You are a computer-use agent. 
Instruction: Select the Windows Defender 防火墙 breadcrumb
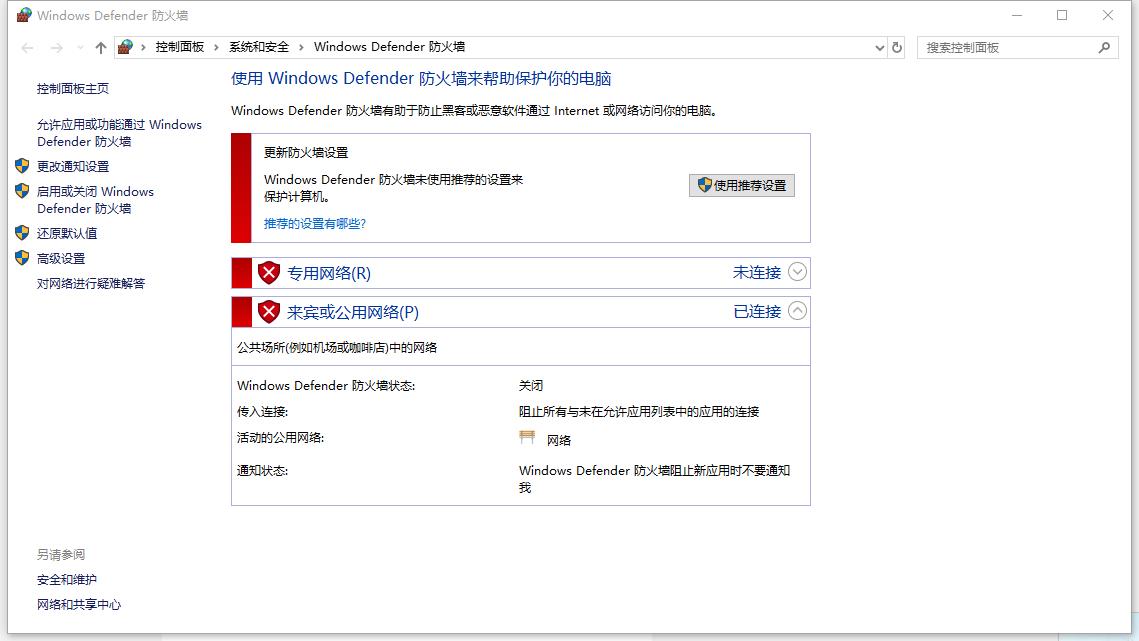click(389, 47)
